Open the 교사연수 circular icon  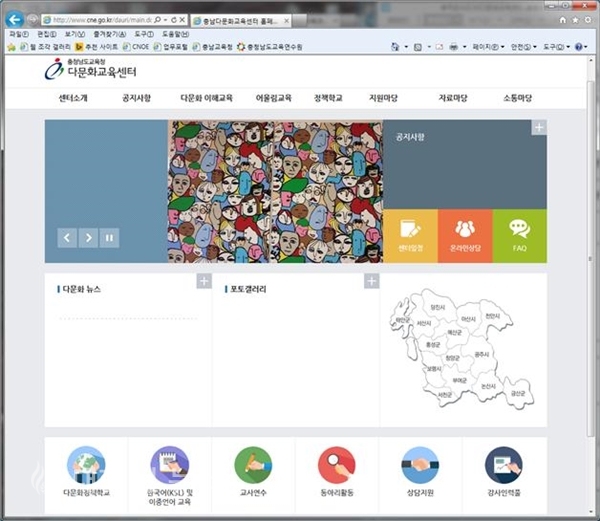[x=253, y=466]
